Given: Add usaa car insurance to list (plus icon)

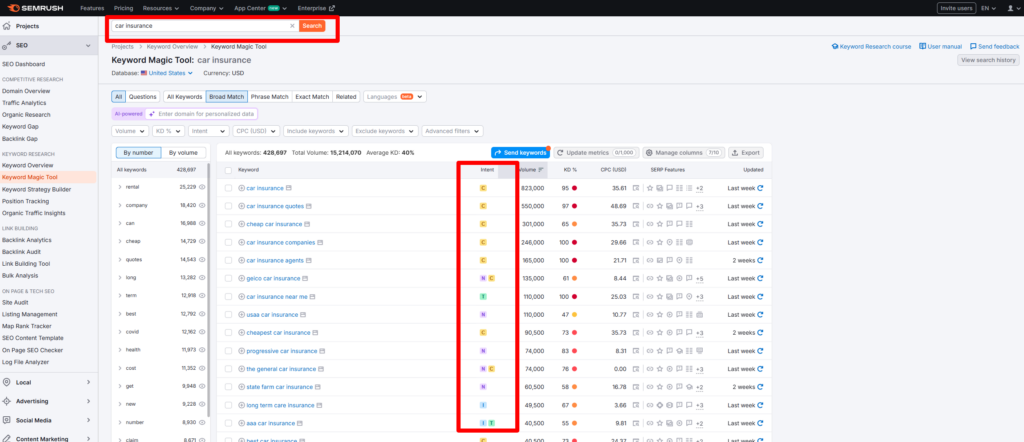Looking at the screenshot, I should coord(242,315).
